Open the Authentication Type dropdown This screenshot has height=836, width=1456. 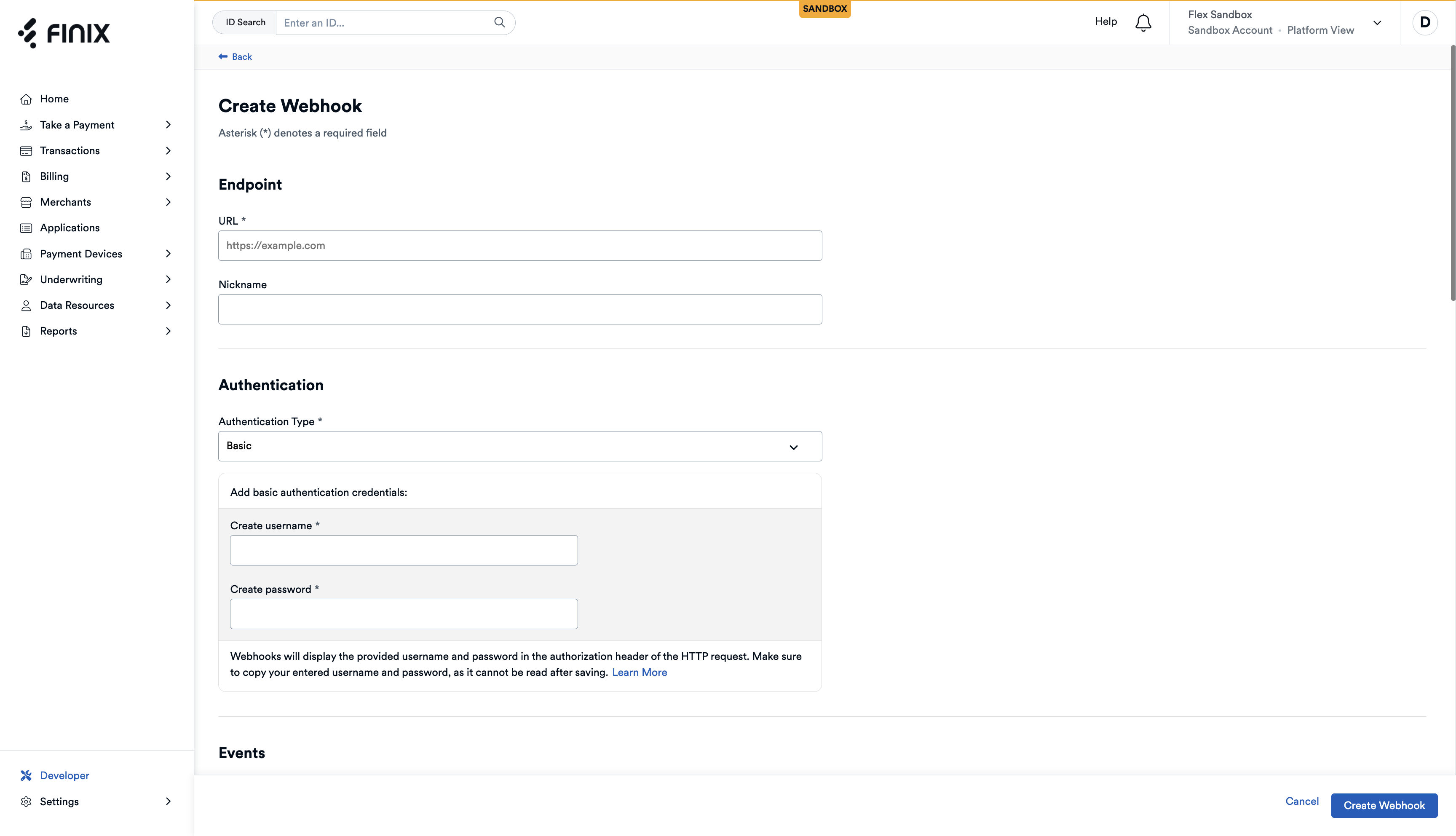520,446
